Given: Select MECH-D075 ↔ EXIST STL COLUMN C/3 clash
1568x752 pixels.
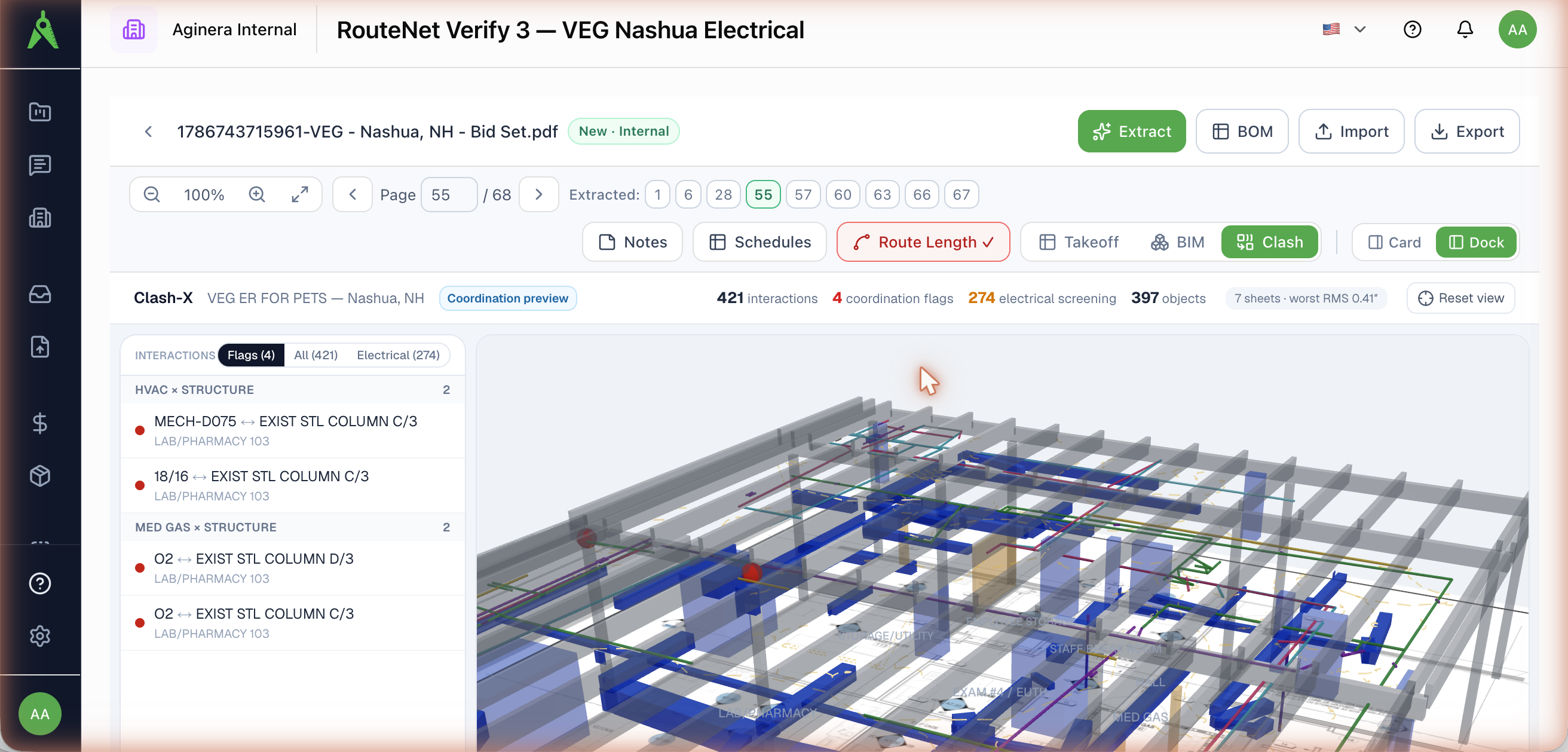Looking at the screenshot, I should tap(293, 430).
